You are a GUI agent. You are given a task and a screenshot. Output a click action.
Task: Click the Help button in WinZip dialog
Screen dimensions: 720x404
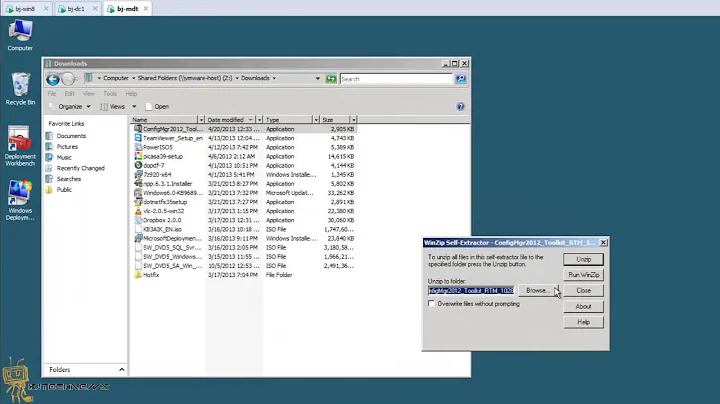(x=583, y=322)
